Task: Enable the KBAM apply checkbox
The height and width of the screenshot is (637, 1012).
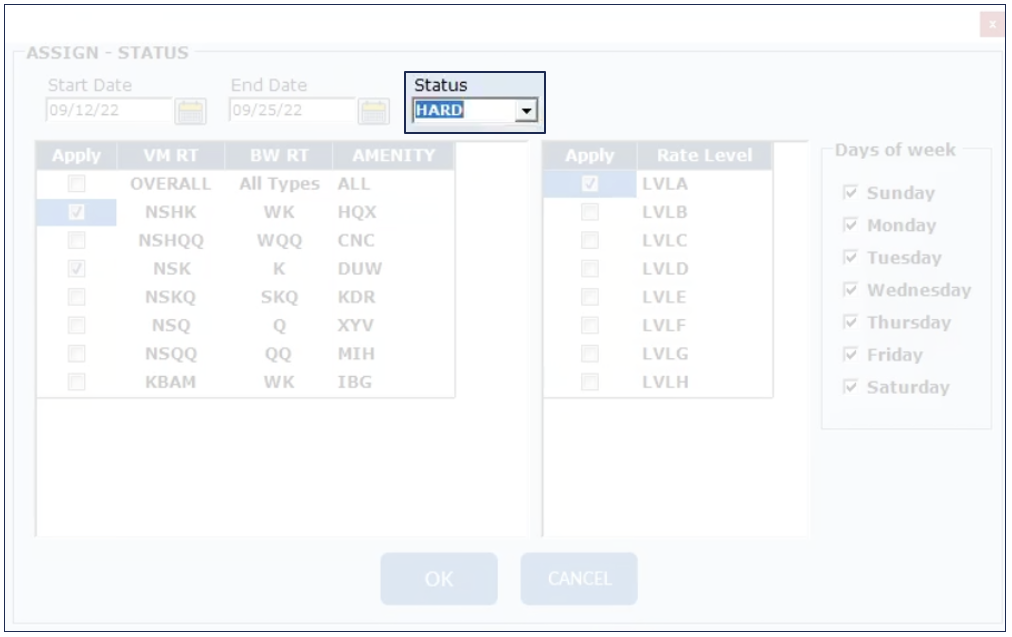Action: click(x=77, y=382)
